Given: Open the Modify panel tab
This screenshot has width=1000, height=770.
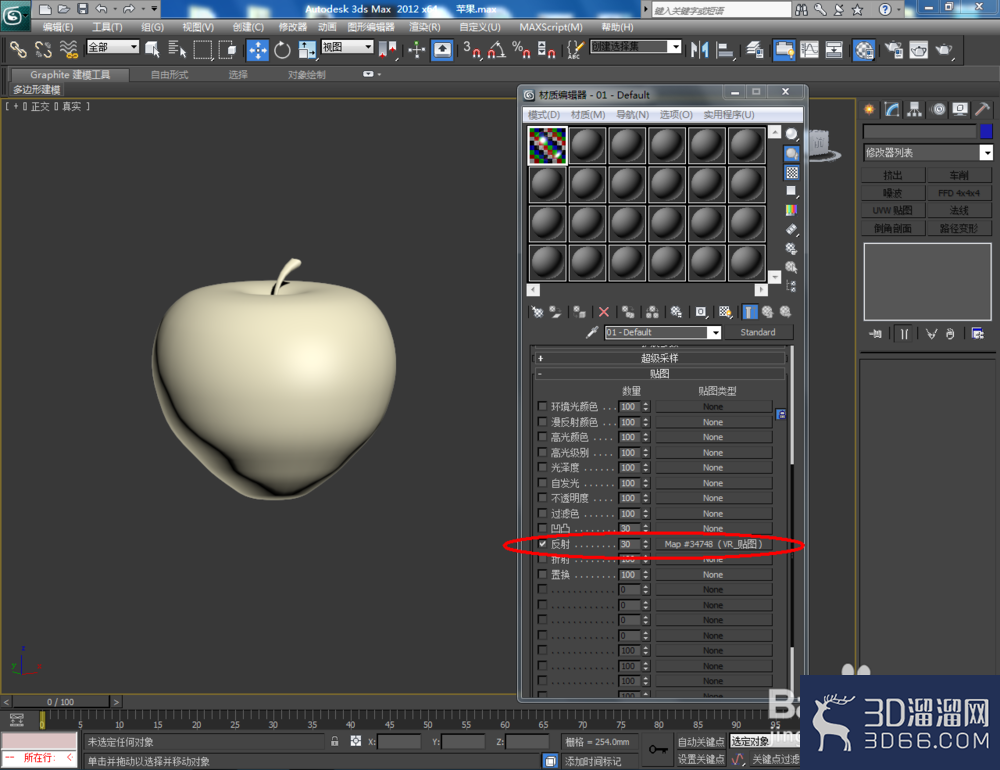Looking at the screenshot, I should pos(892,109).
